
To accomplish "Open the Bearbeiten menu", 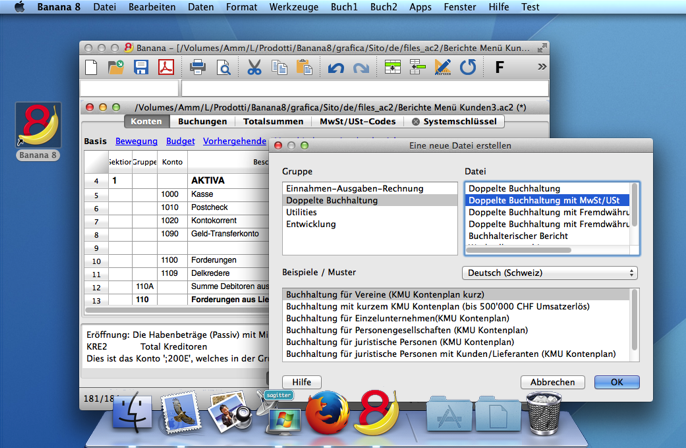I will click(x=152, y=7).
